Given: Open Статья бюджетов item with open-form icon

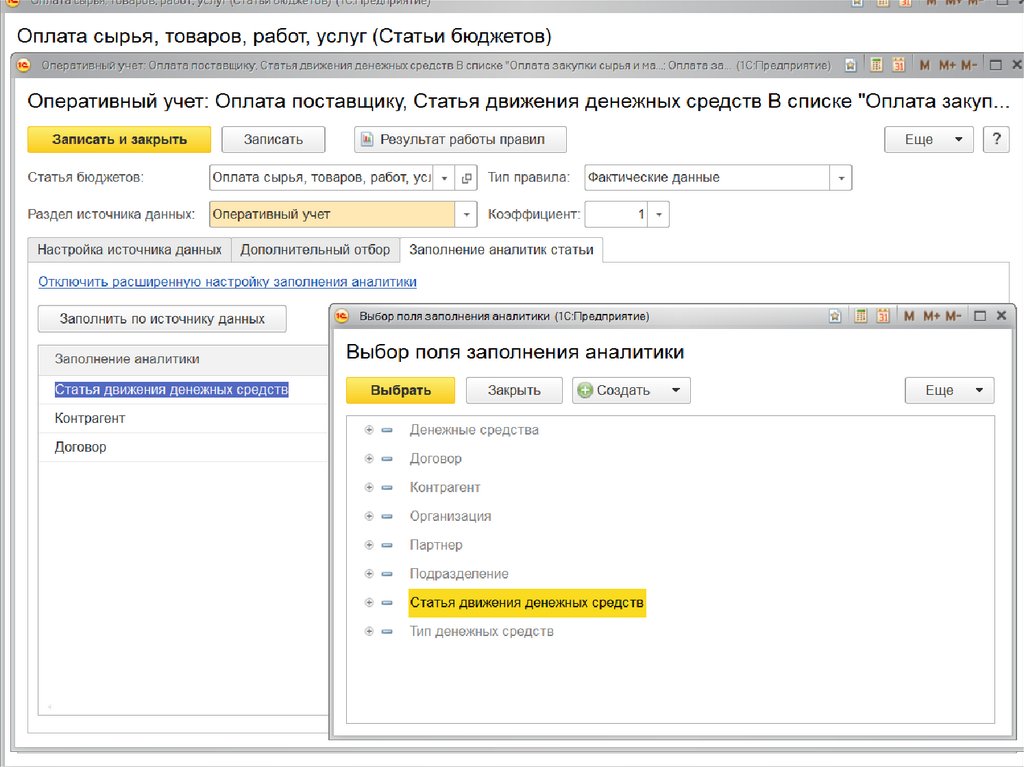Looking at the screenshot, I should (466, 178).
